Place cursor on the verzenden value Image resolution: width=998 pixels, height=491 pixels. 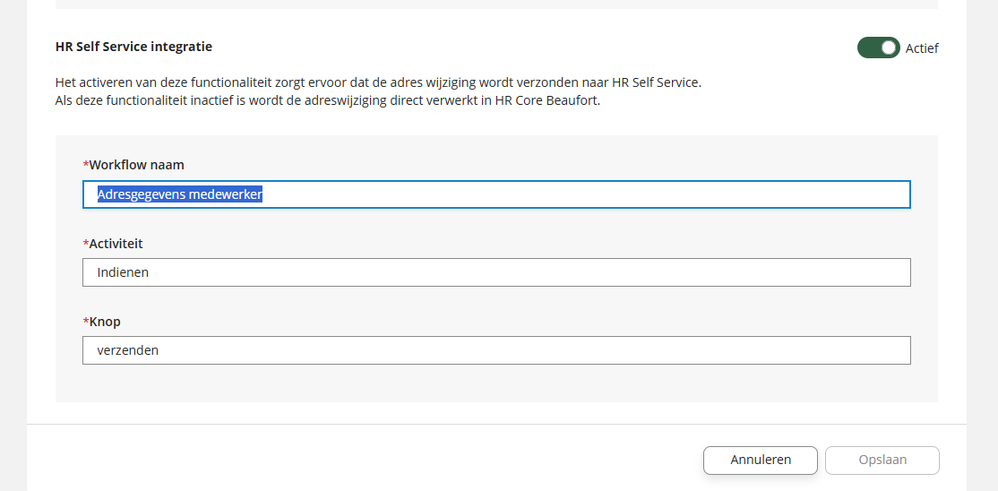tap(128, 350)
